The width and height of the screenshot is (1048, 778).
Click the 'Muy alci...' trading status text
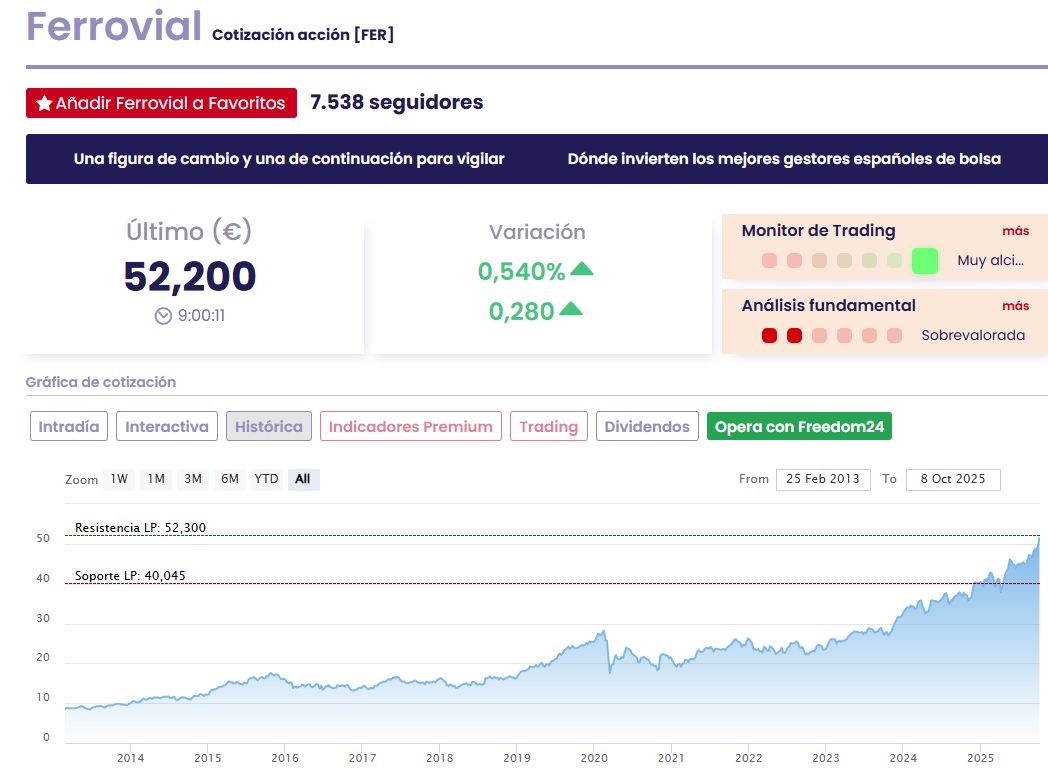click(x=991, y=261)
